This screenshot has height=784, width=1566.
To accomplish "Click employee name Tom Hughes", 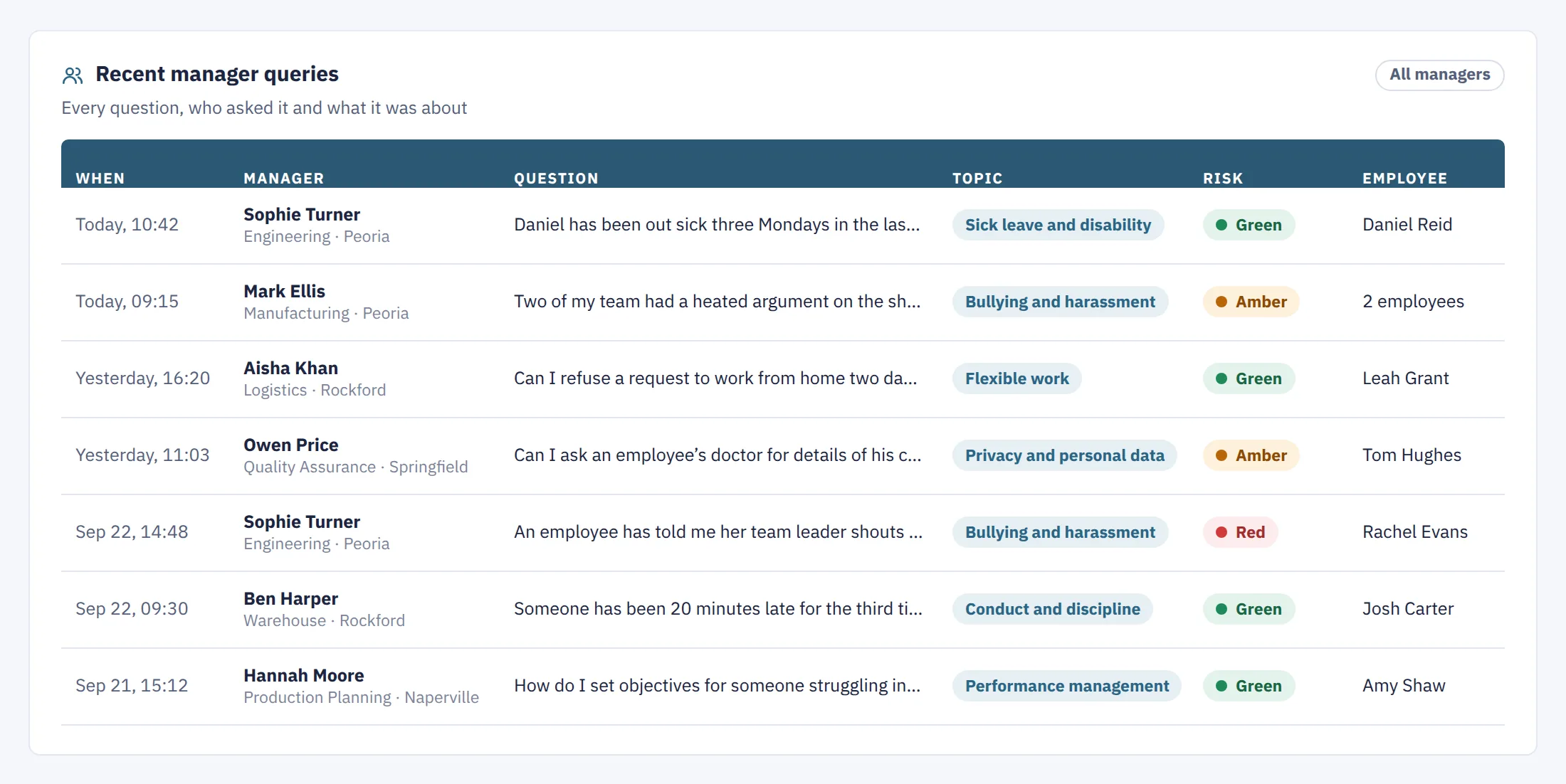I will 1412,455.
